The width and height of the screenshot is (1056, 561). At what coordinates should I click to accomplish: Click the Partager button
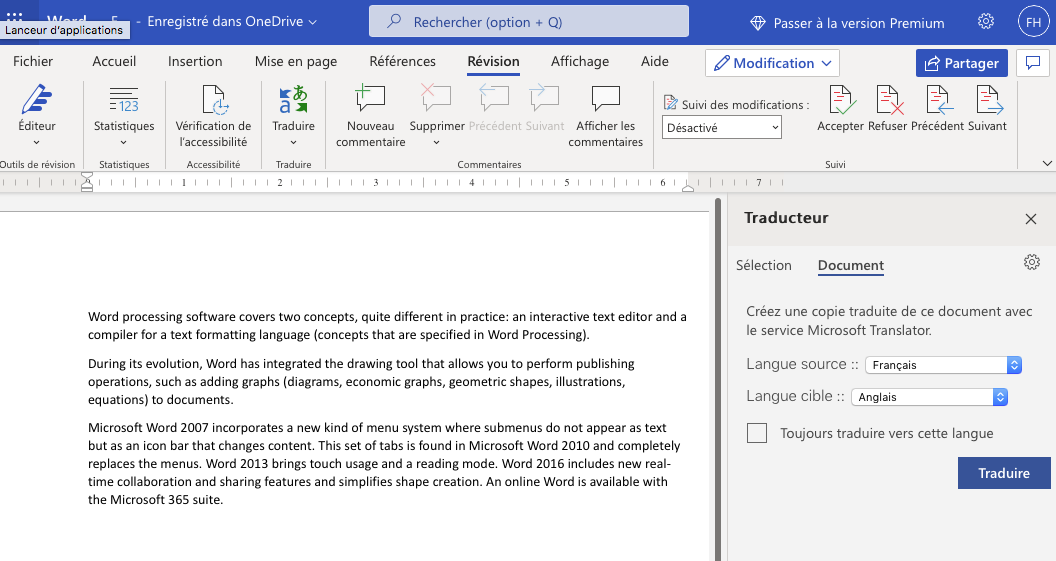pos(962,63)
